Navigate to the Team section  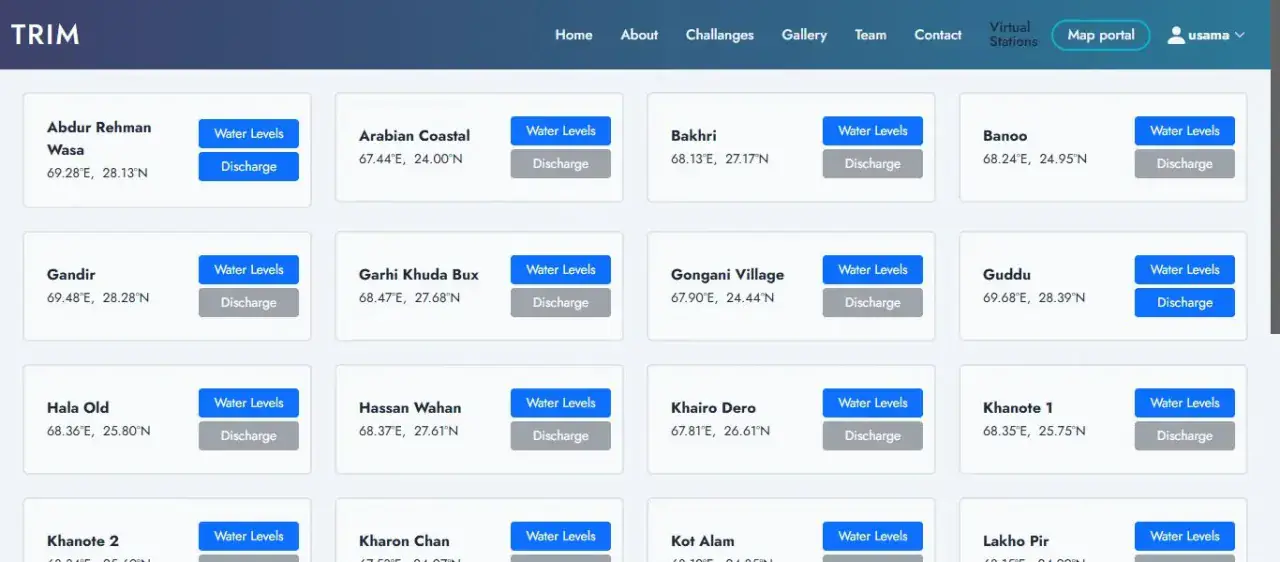coord(870,35)
